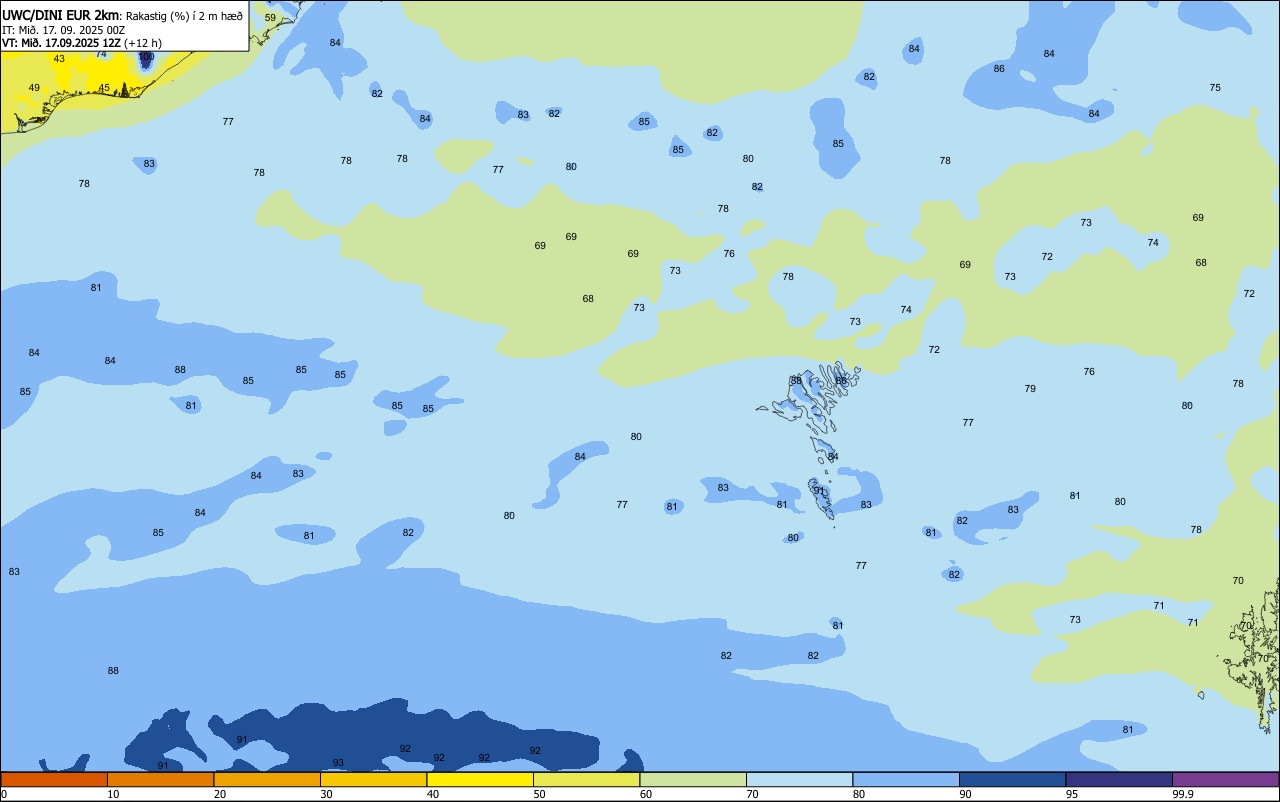Select the humidity value '59' on the map
The height and width of the screenshot is (802, 1280).
point(270,18)
